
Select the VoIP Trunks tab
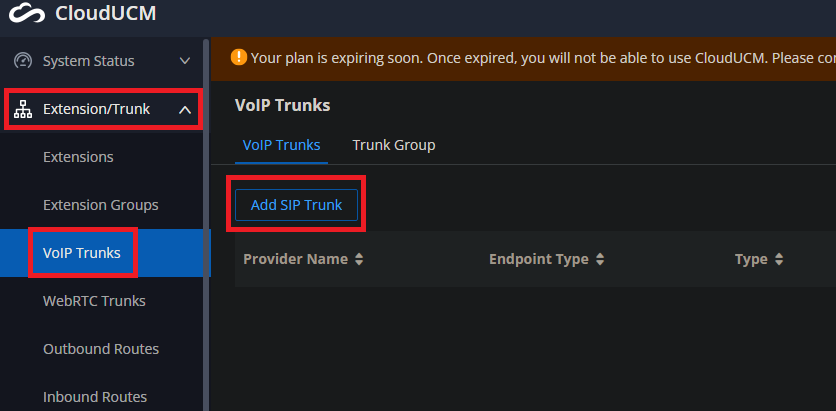click(x=282, y=145)
